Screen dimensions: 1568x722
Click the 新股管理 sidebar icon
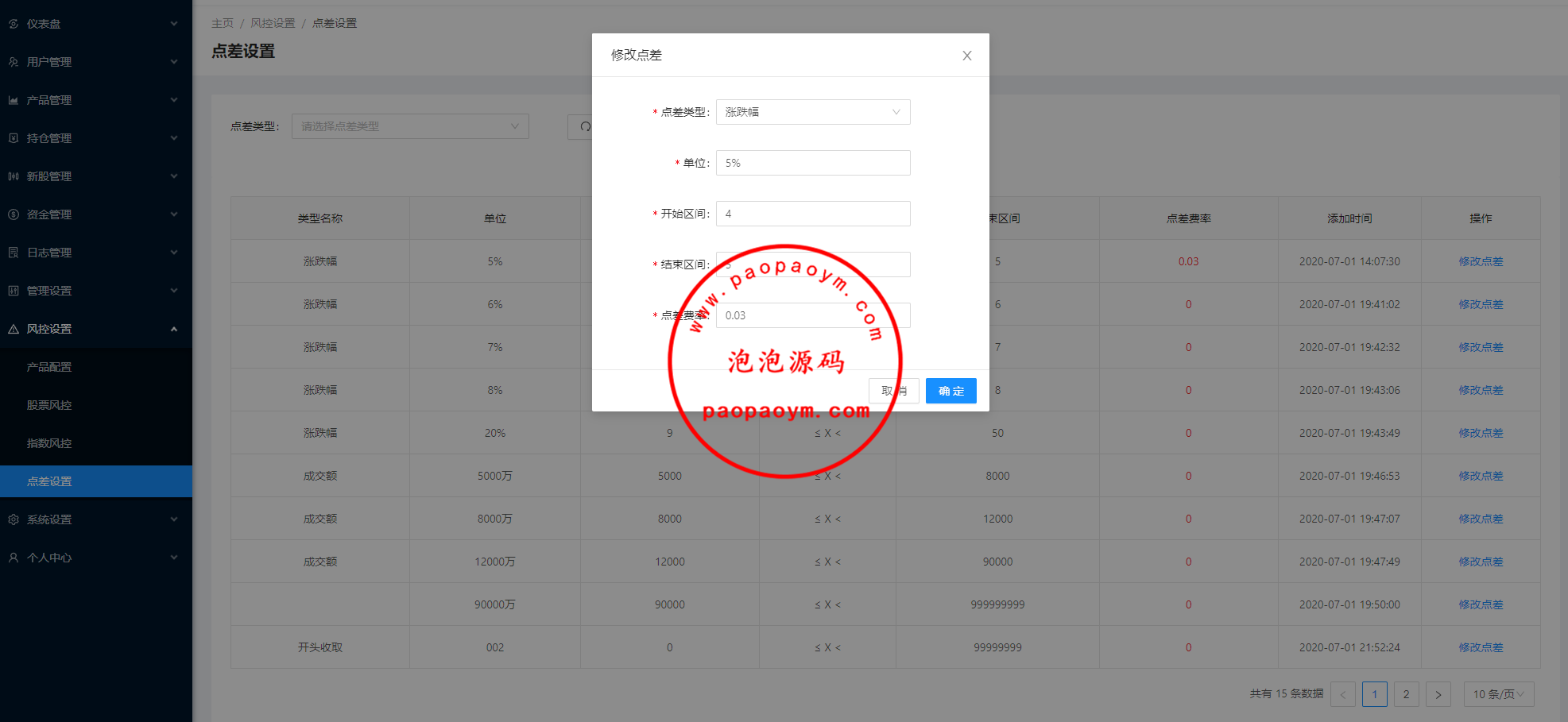14,176
